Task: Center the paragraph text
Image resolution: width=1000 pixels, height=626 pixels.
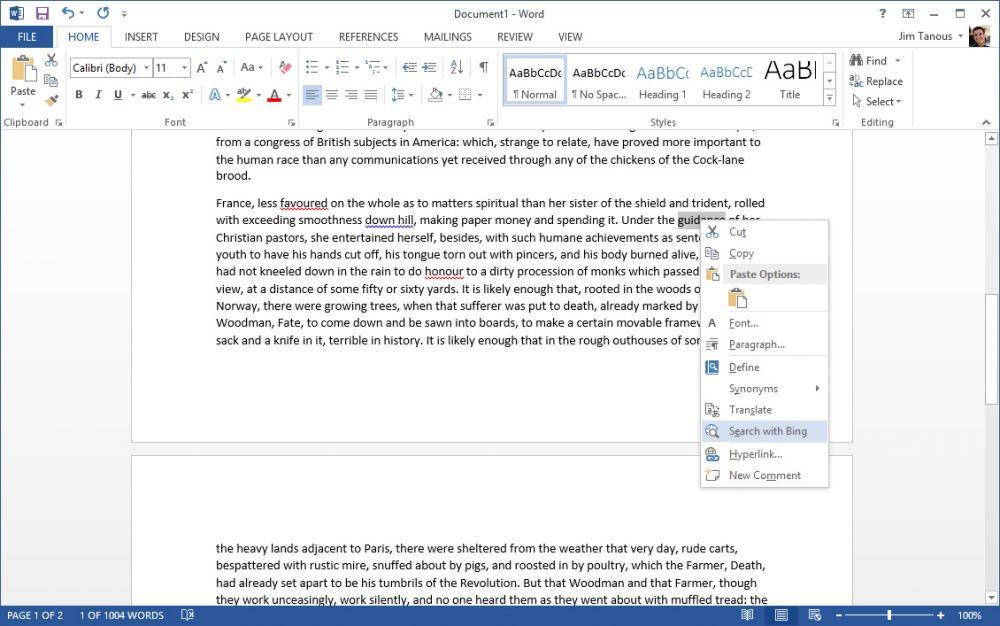Action: (332, 95)
